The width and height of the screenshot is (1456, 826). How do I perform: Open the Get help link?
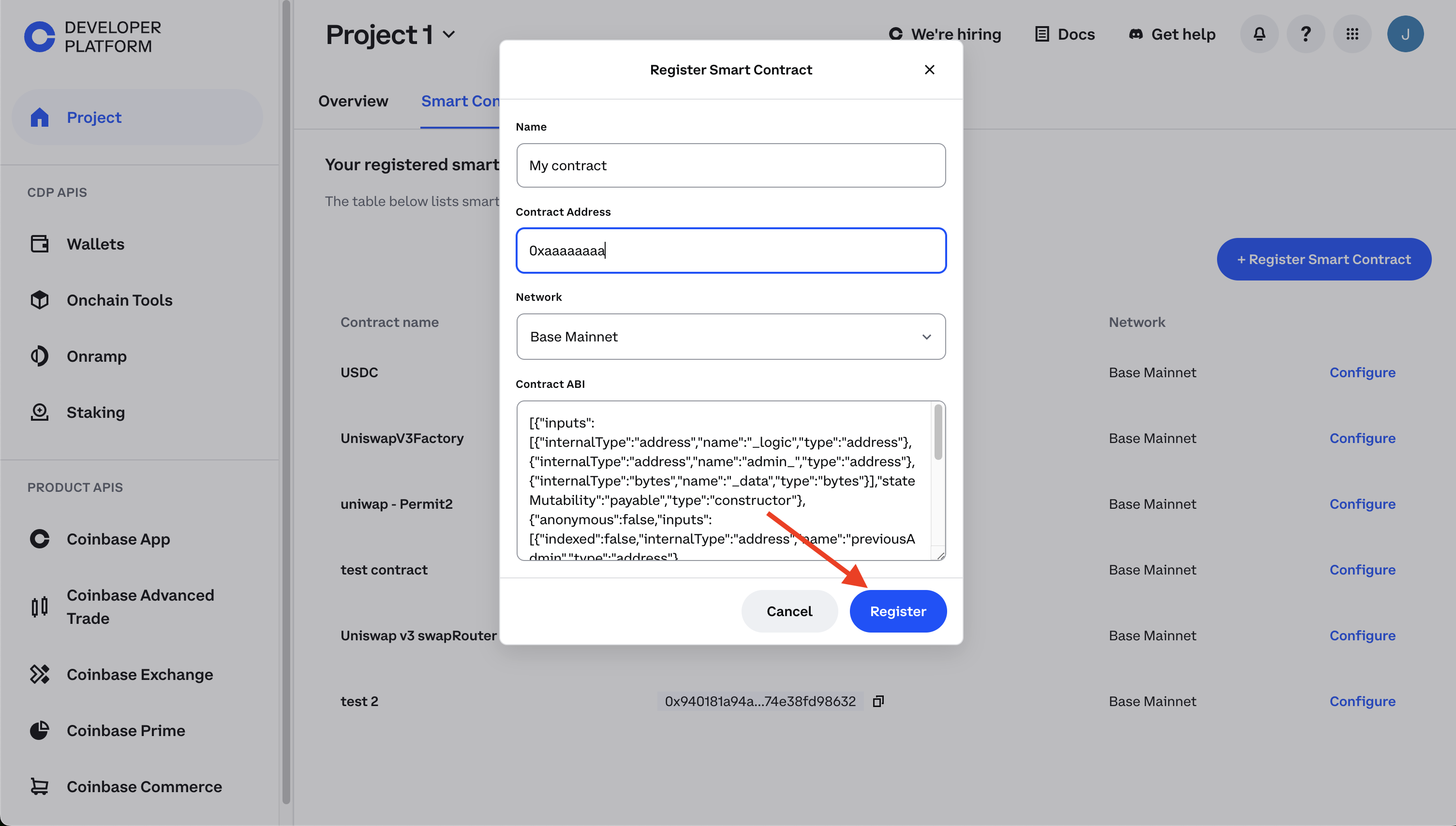click(x=1172, y=34)
